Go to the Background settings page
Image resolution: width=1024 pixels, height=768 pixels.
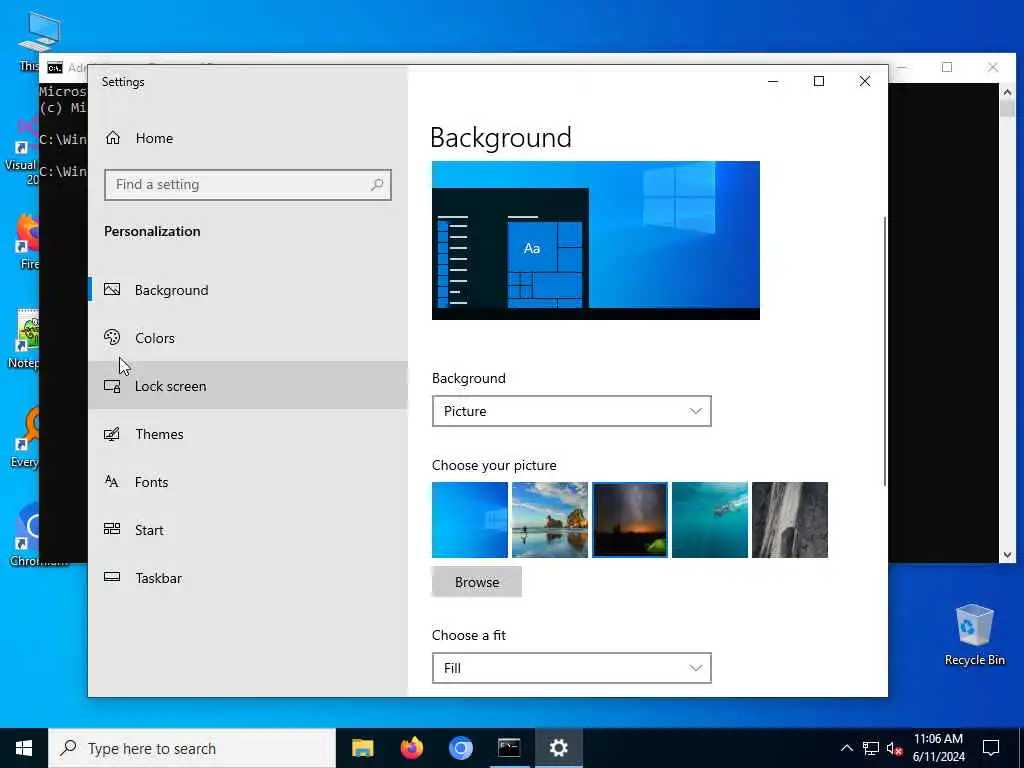pos(248,290)
